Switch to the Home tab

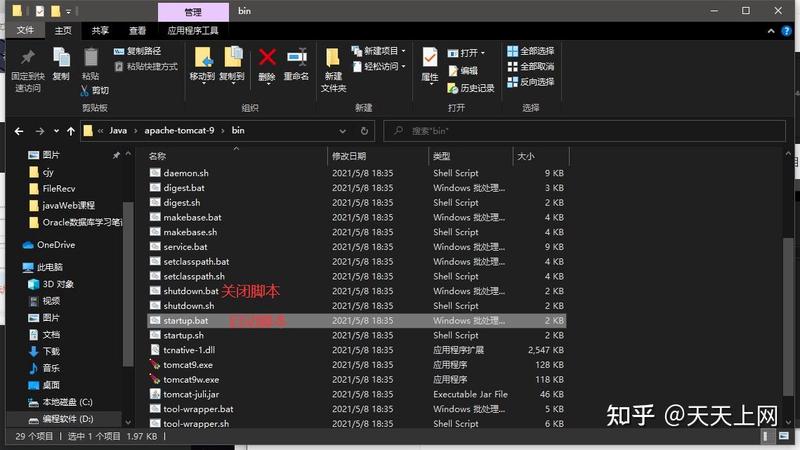pyautogui.click(x=63, y=31)
